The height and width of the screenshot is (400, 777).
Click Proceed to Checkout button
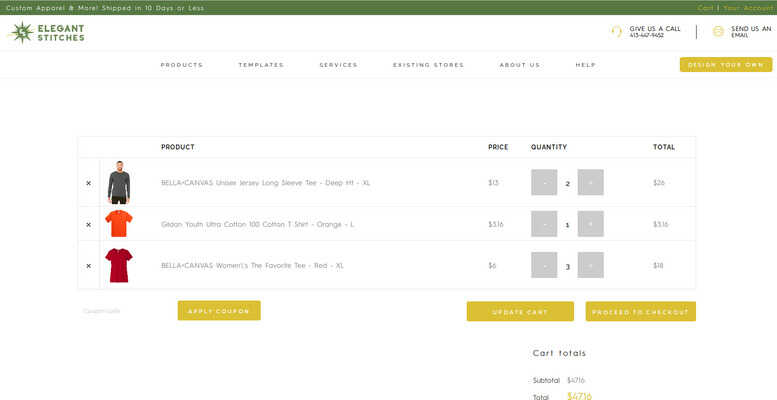tap(641, 312)
